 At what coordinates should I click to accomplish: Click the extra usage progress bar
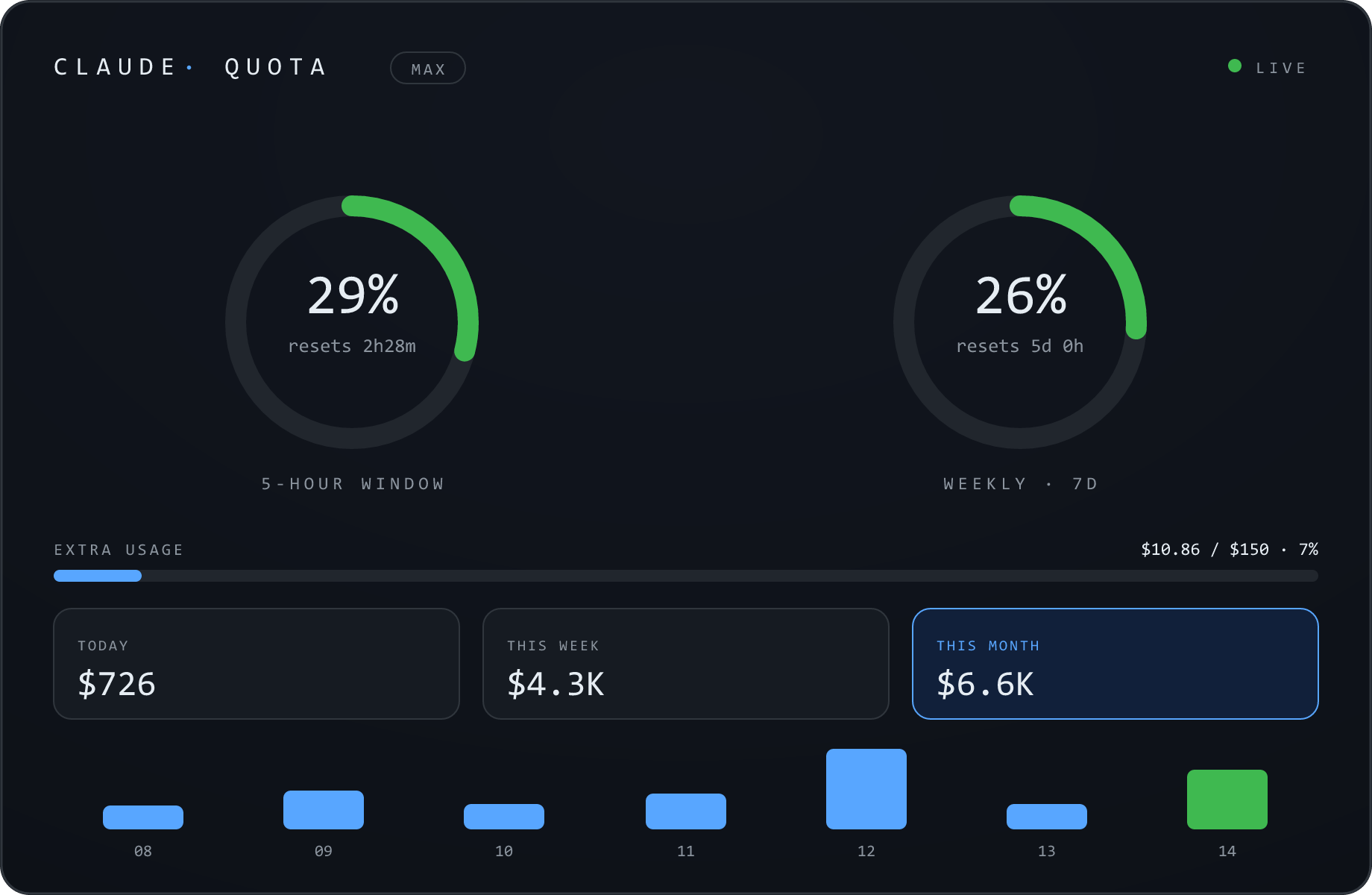tap(686, 576)
